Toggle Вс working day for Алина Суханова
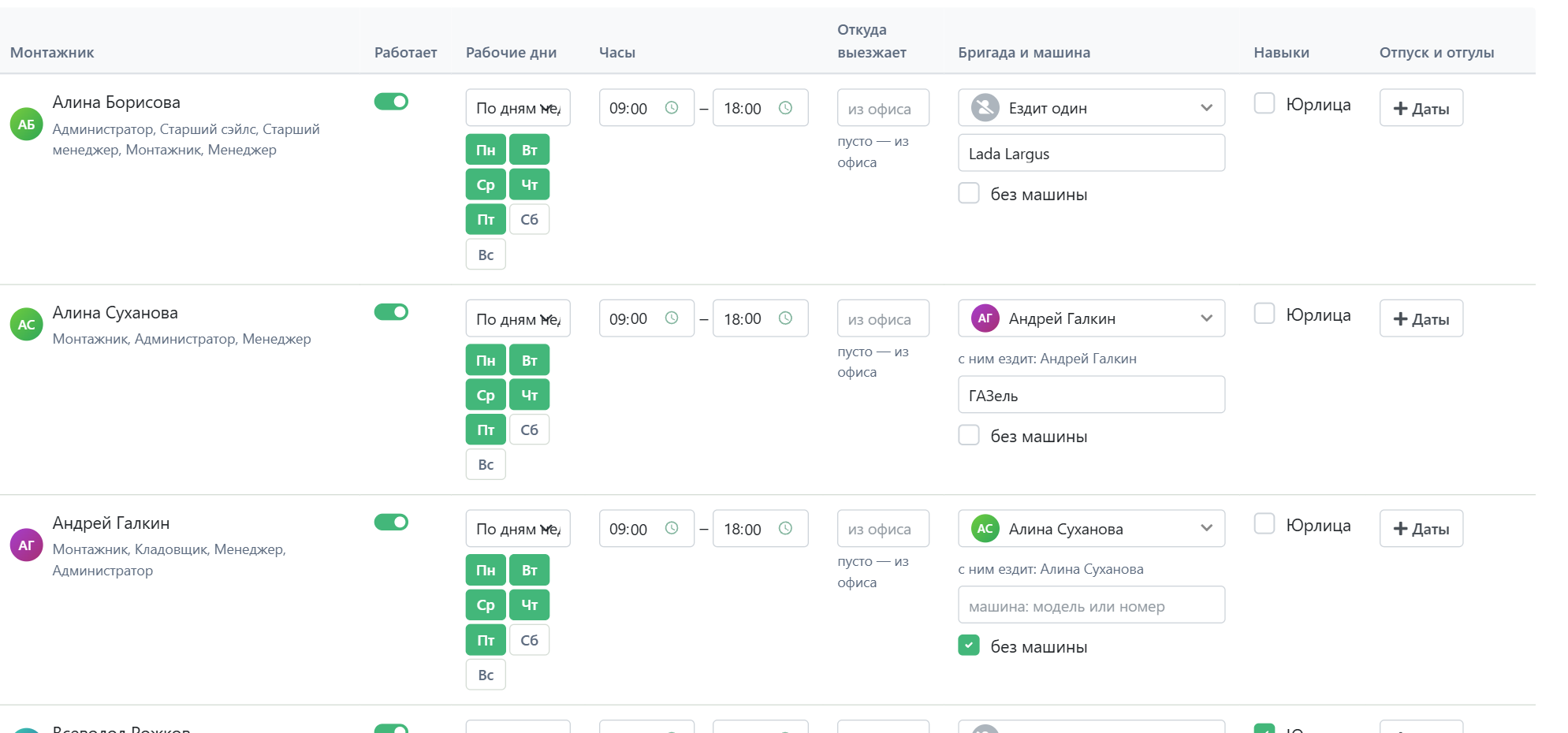 486,464
